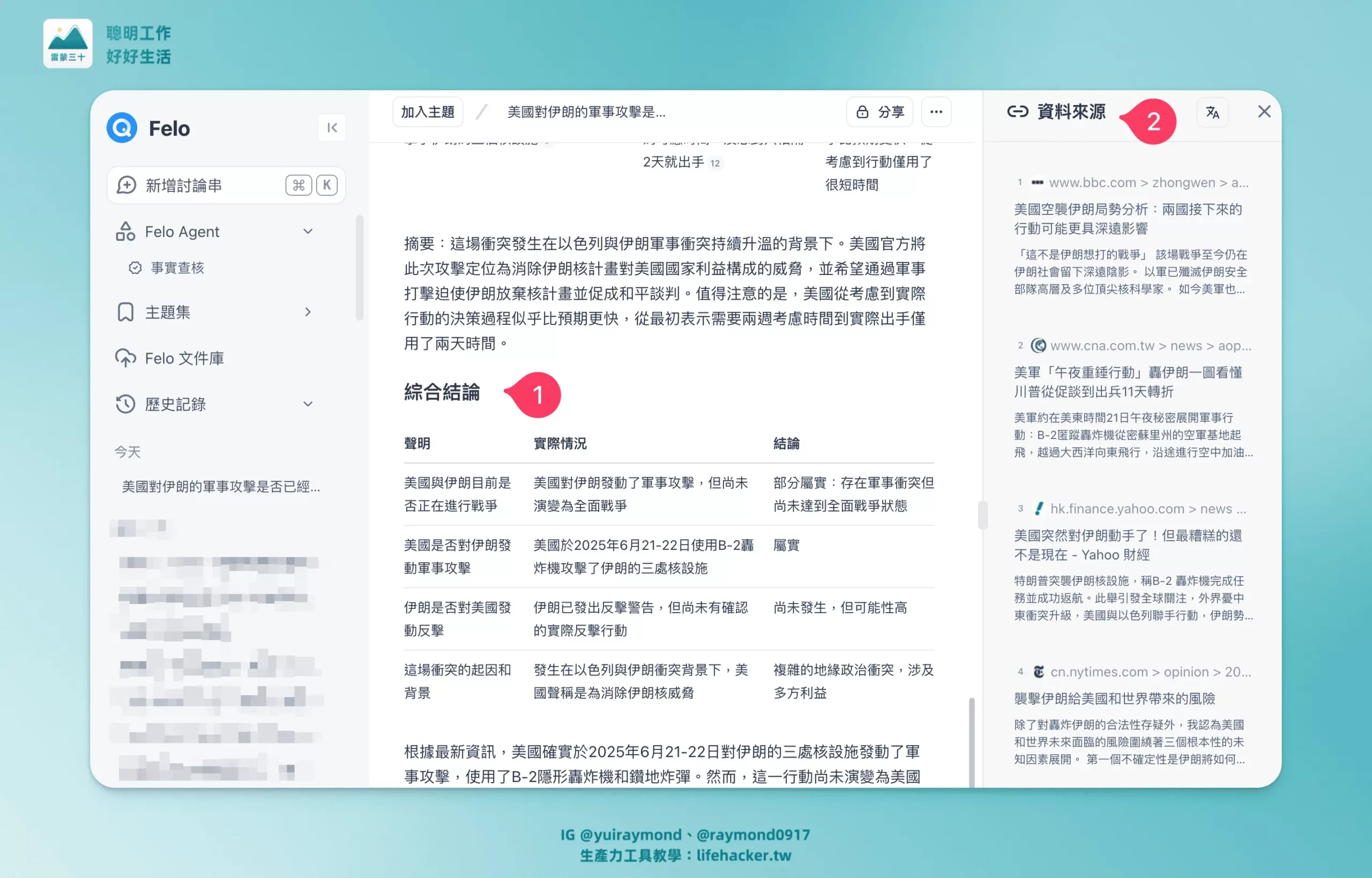Click citation number 12 after 2天就出手

click(714, 163)
